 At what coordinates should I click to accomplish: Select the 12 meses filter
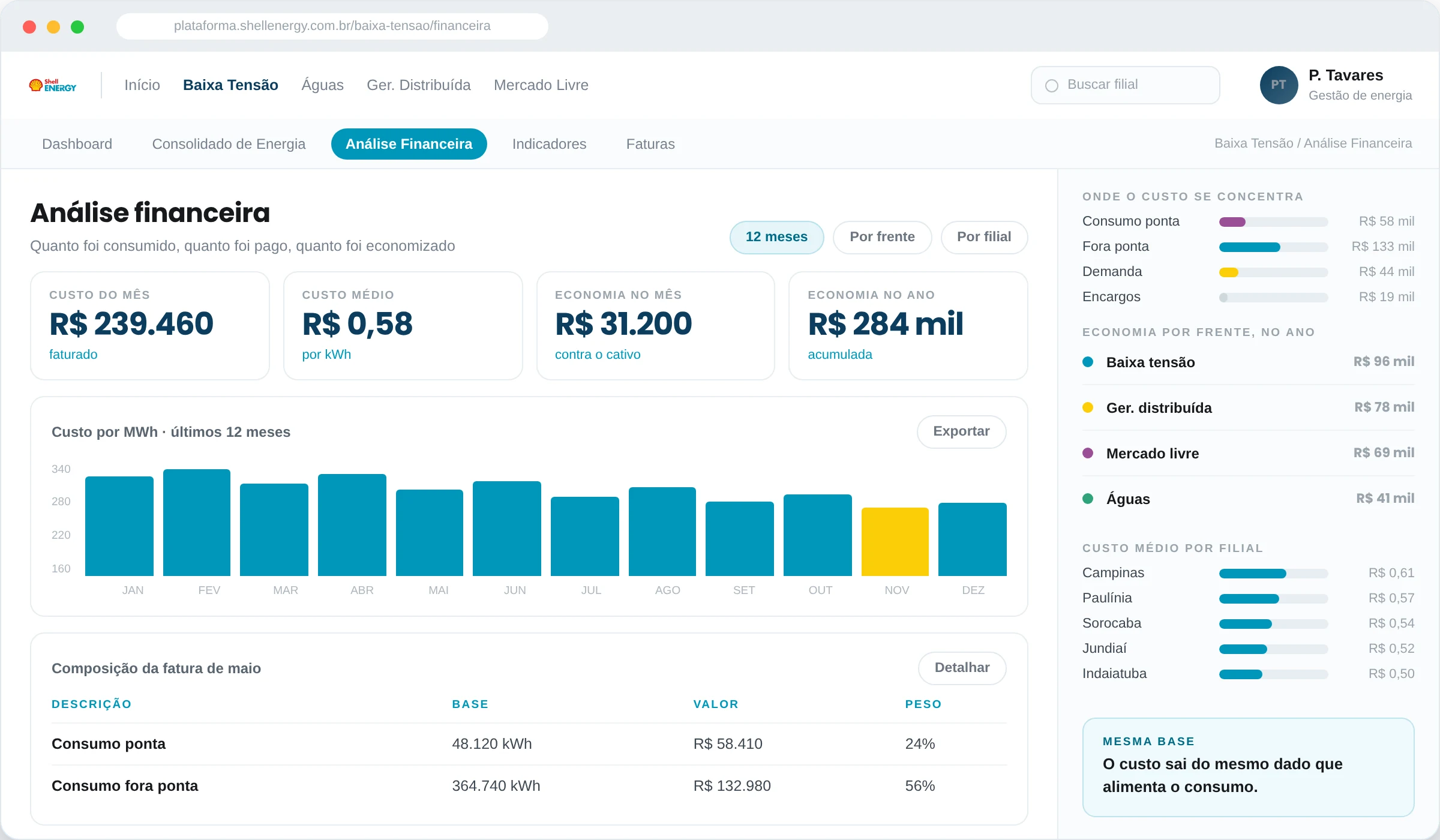click(776, 237)
